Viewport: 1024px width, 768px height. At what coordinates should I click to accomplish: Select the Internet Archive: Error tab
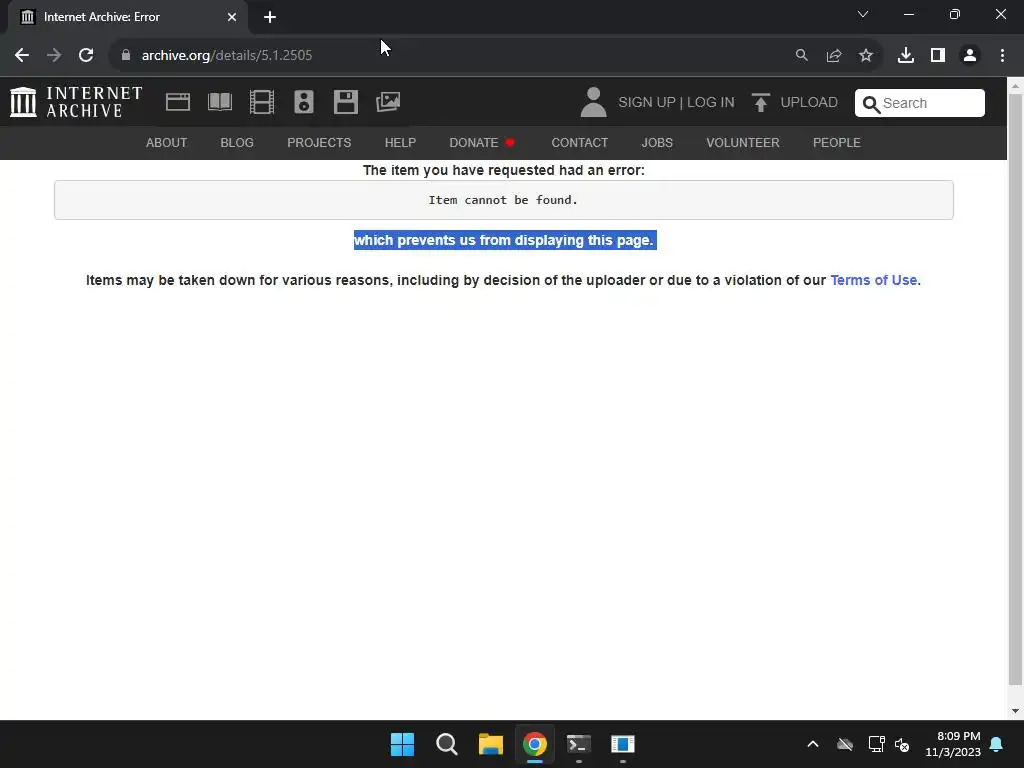(128, 17)
